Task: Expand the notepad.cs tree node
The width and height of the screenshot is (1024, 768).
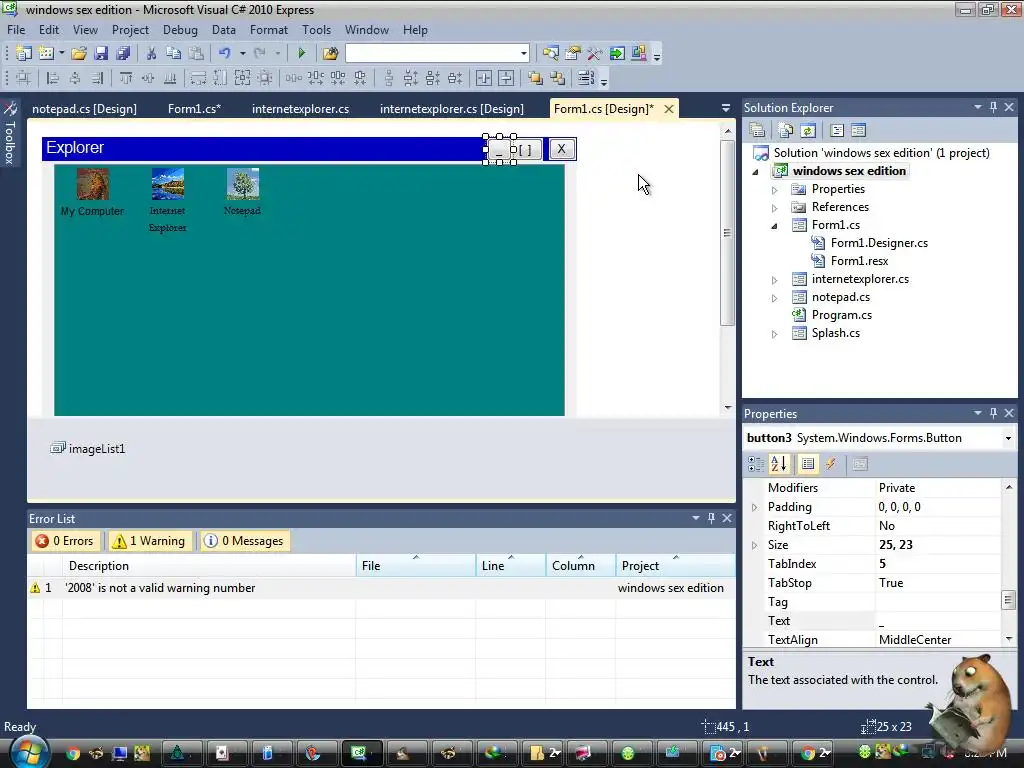Action: (775, 298)
